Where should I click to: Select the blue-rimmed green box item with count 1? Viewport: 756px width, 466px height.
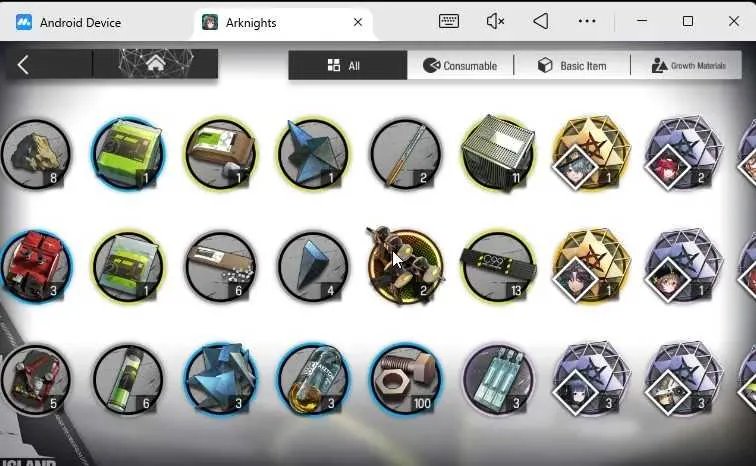(128, 153)
